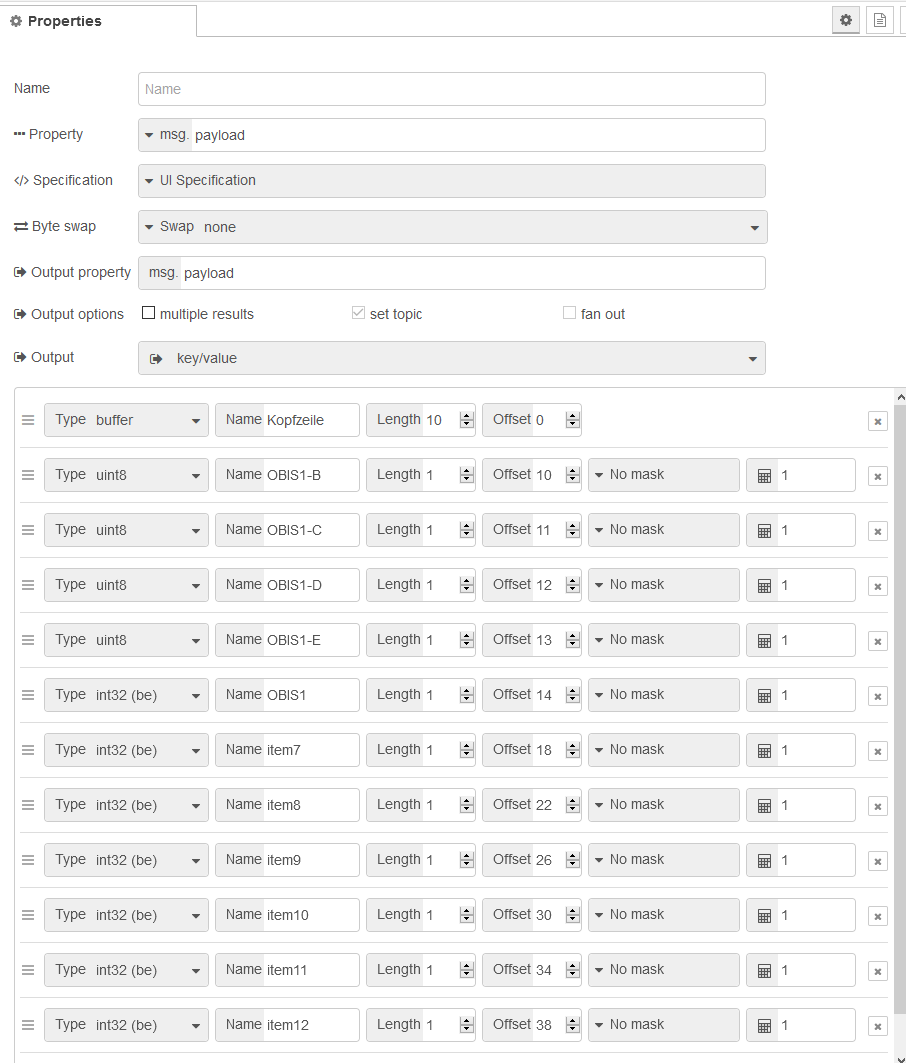Toggle the set topic checkbox
This screenshot has width=906, height=1063.
click(358, 313)
